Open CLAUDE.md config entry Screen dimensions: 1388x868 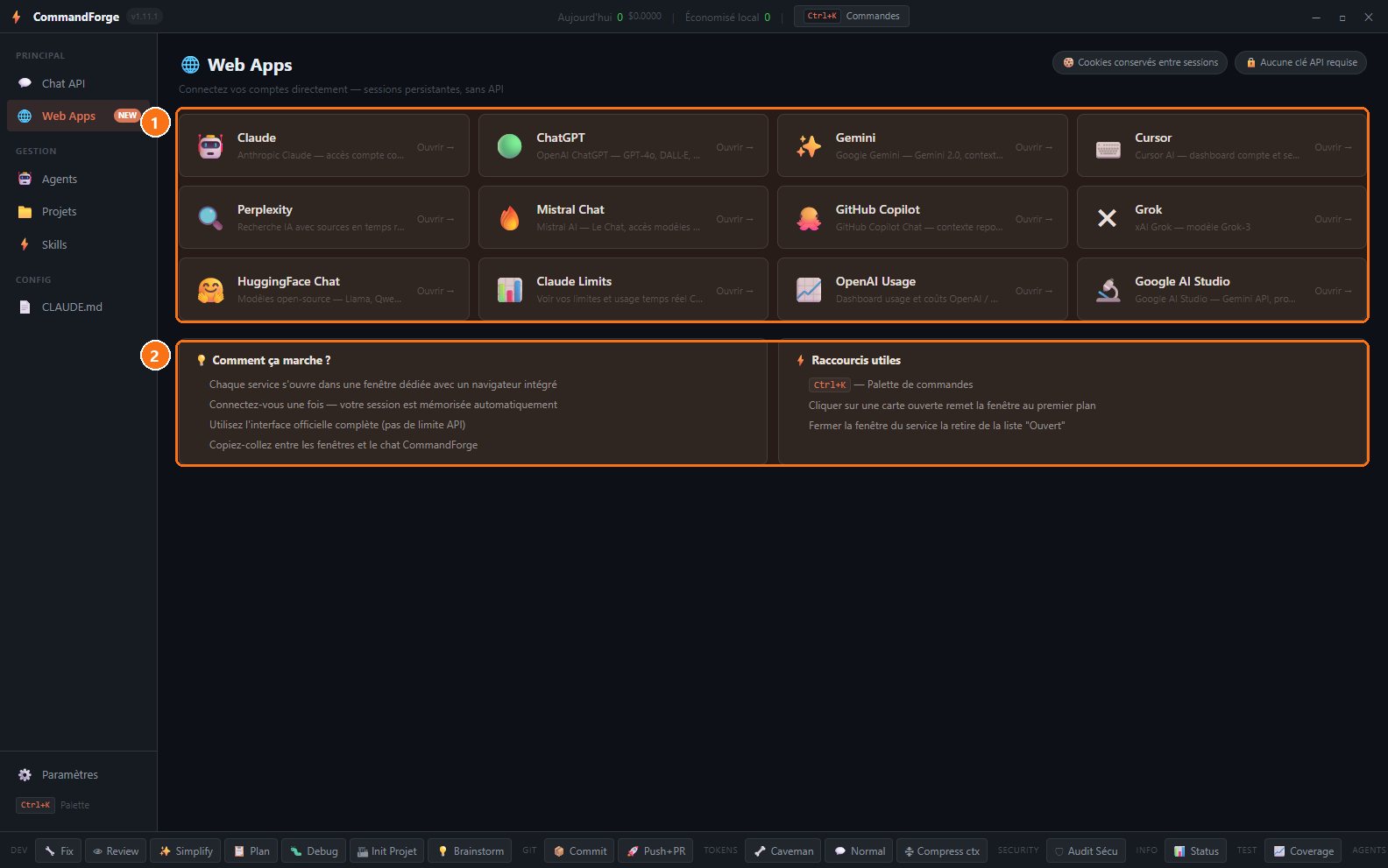point(79,307)
